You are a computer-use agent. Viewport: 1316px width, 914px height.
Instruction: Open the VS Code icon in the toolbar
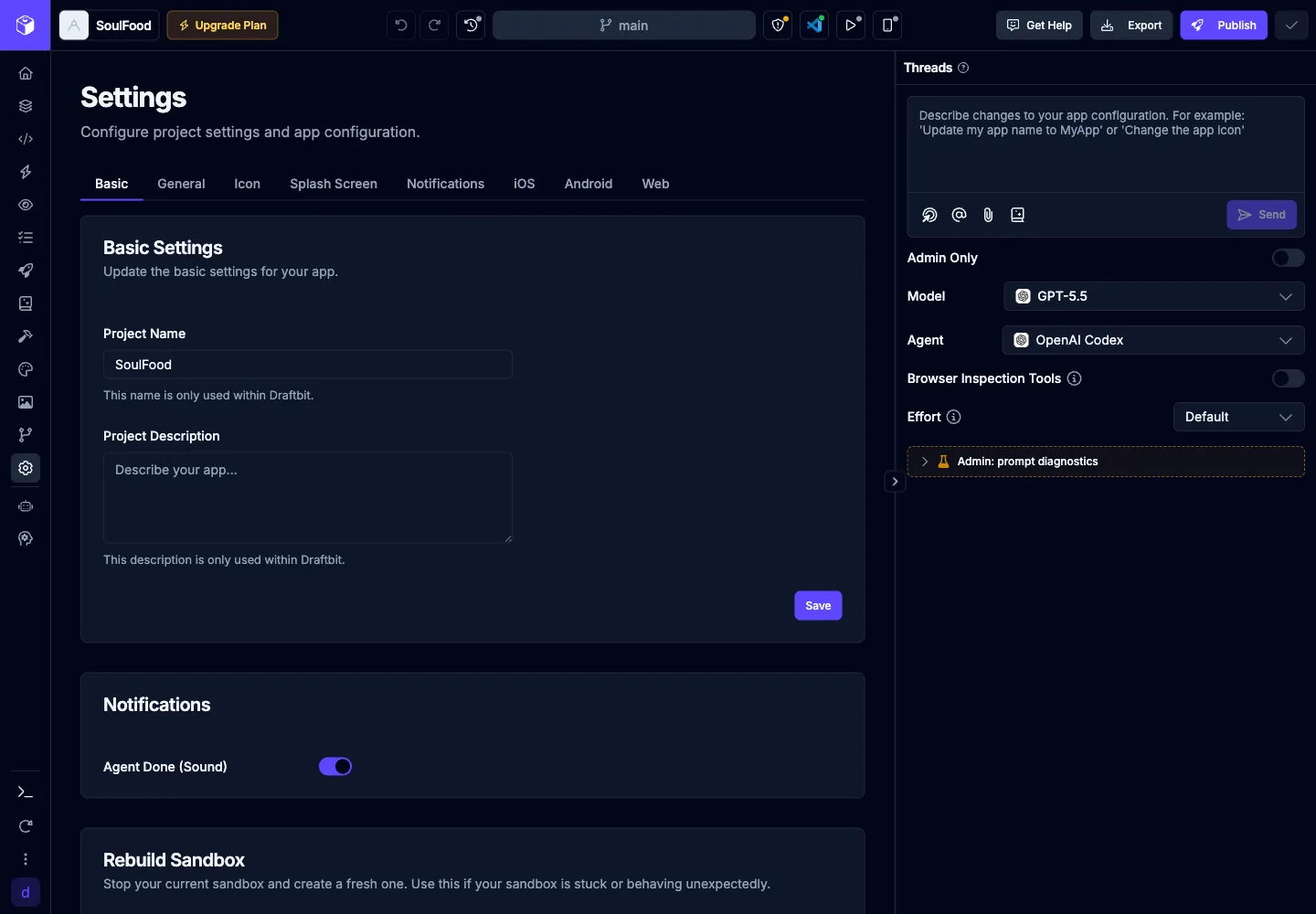[x=814, y=26]
